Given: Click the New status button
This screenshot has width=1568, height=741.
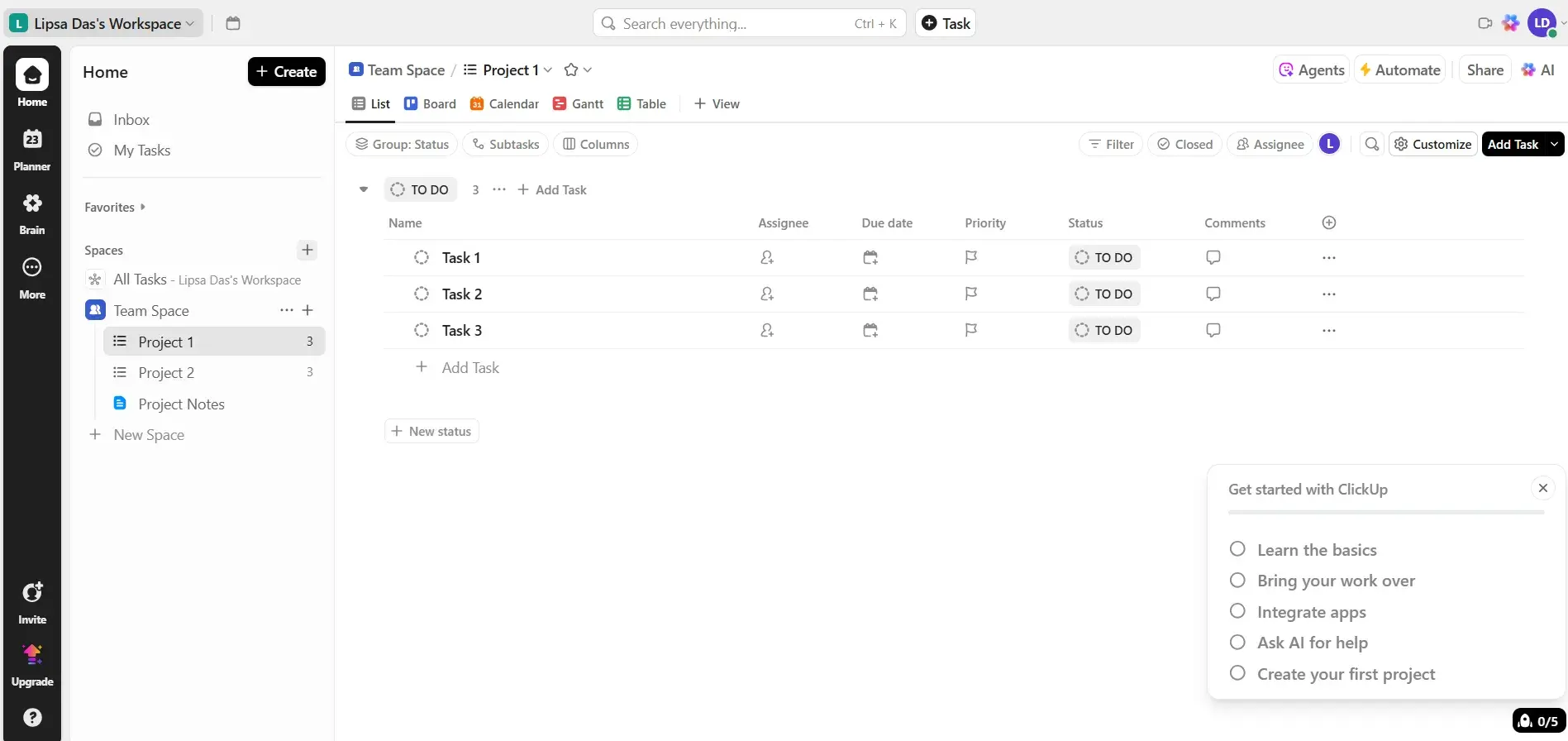Looking at the screenshot, I should click(431, 431).
